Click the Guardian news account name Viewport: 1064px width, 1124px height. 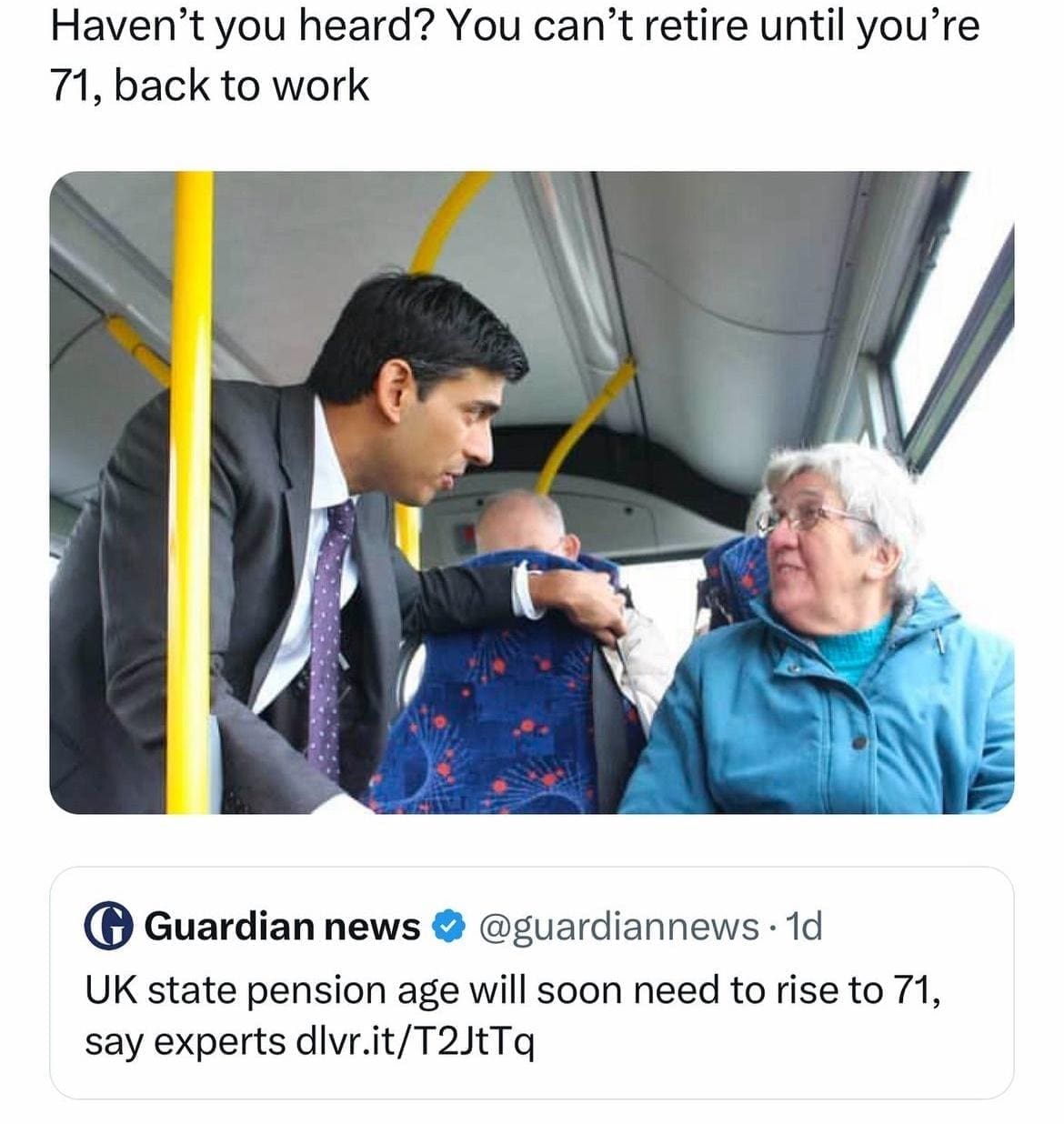pyautogui.click(x=282, y=926)
